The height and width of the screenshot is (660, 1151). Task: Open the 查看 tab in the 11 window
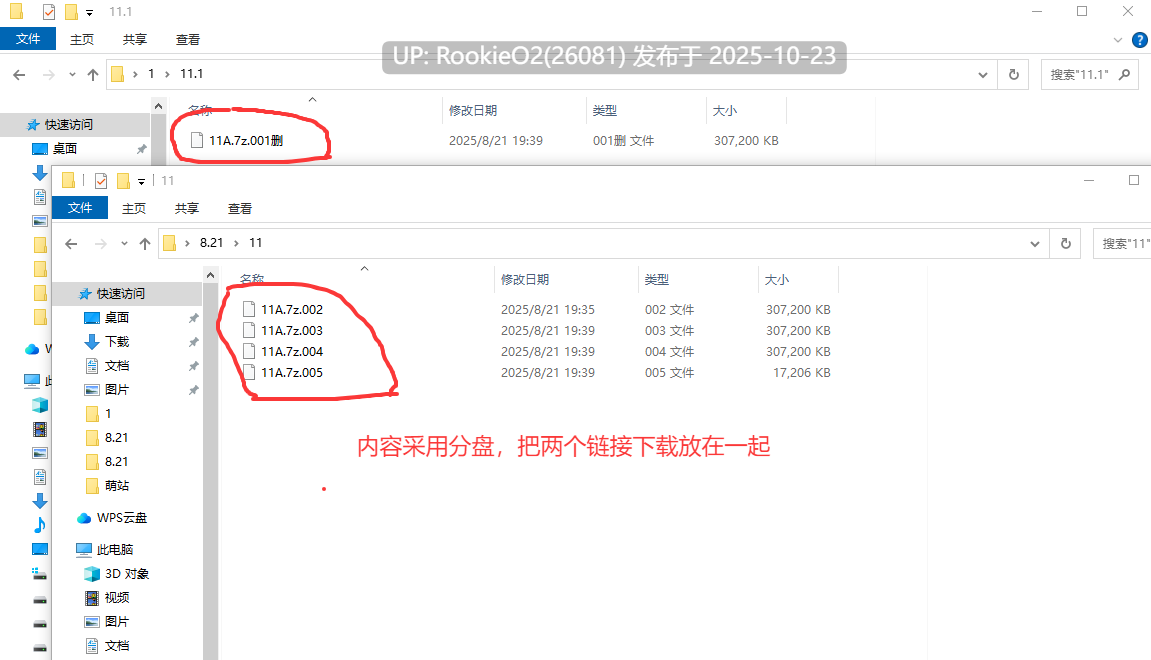tap(239, 208)
